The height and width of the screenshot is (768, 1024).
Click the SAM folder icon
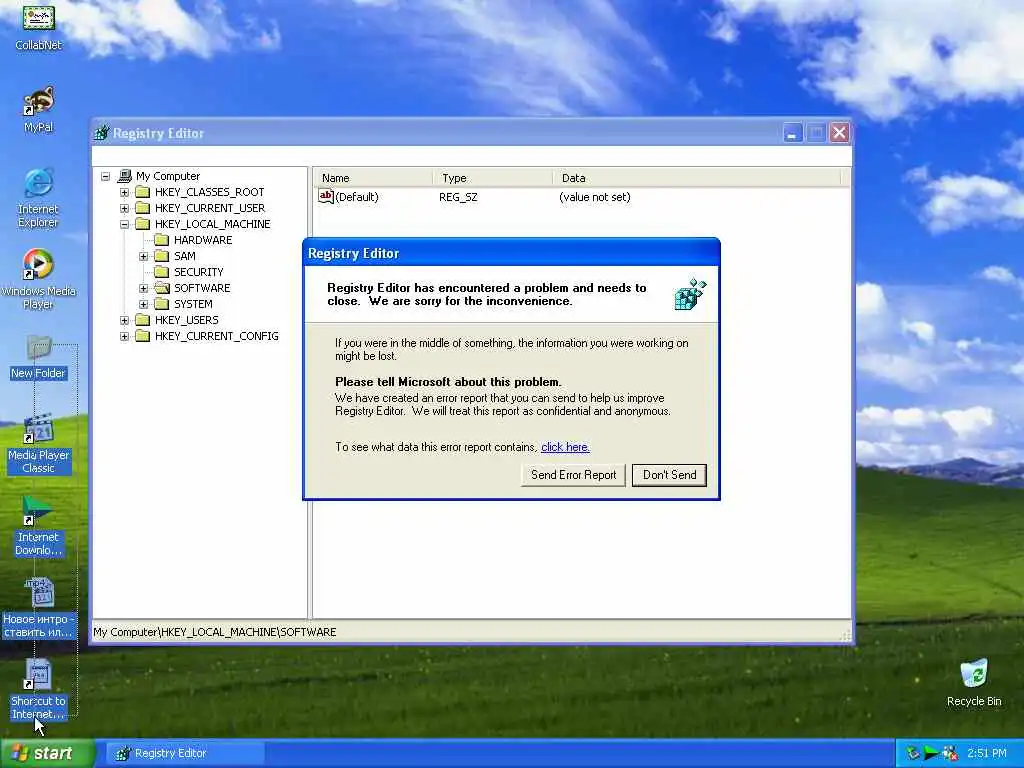coord(161,256)
